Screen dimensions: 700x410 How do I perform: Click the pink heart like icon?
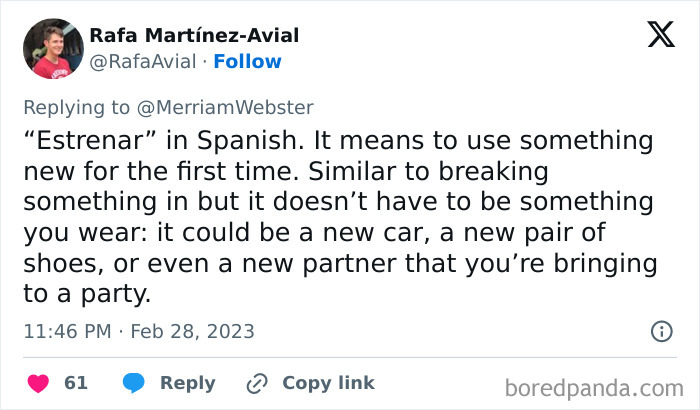37,383
